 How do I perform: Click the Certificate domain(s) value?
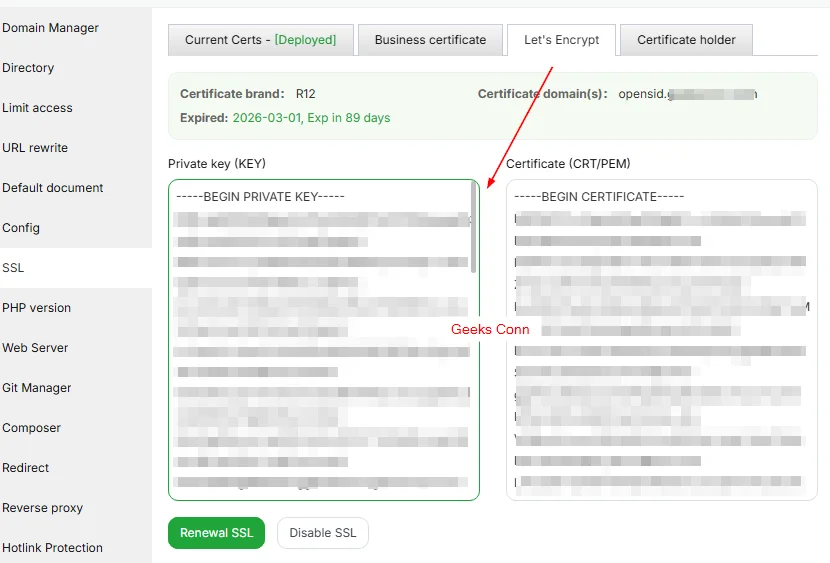pyautogui.click(x=688, y=94)
